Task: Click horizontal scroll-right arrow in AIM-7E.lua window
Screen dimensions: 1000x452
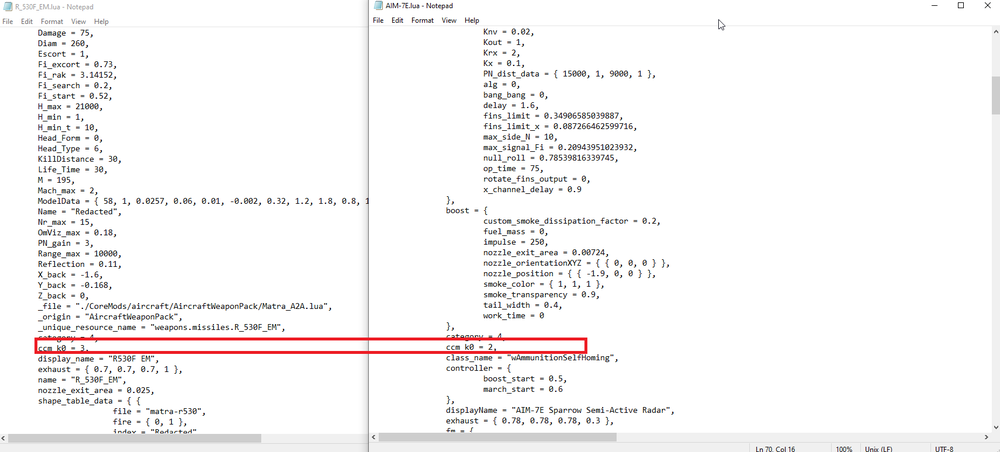Action: point(985,437)
